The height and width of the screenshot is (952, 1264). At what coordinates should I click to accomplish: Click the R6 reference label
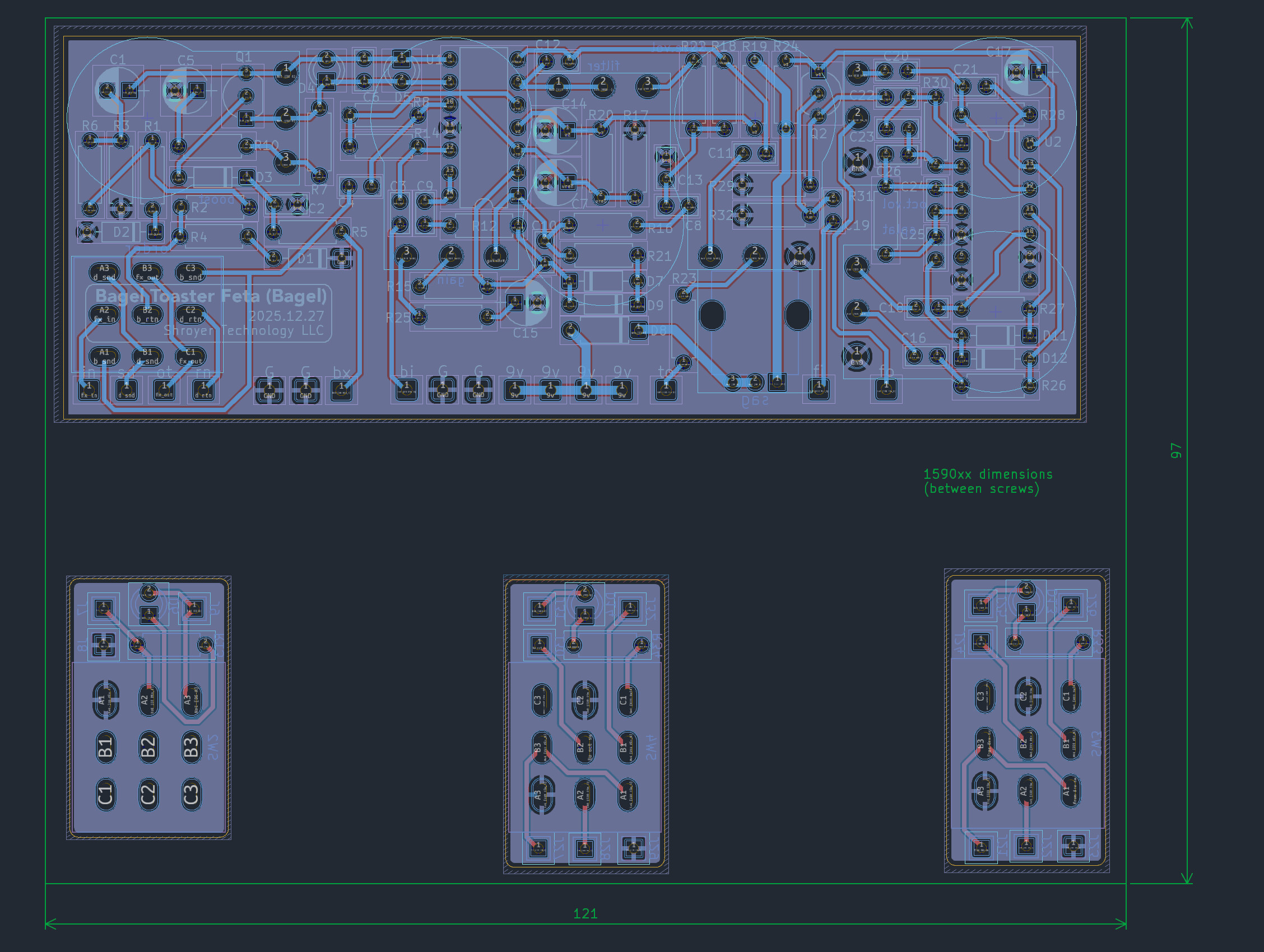point(90,125)
